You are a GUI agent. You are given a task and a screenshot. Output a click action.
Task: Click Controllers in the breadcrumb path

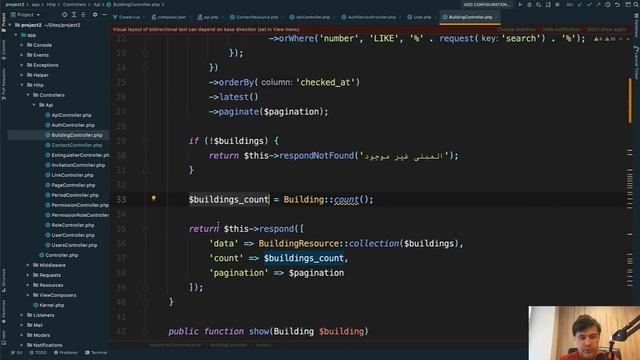(75, 4)
